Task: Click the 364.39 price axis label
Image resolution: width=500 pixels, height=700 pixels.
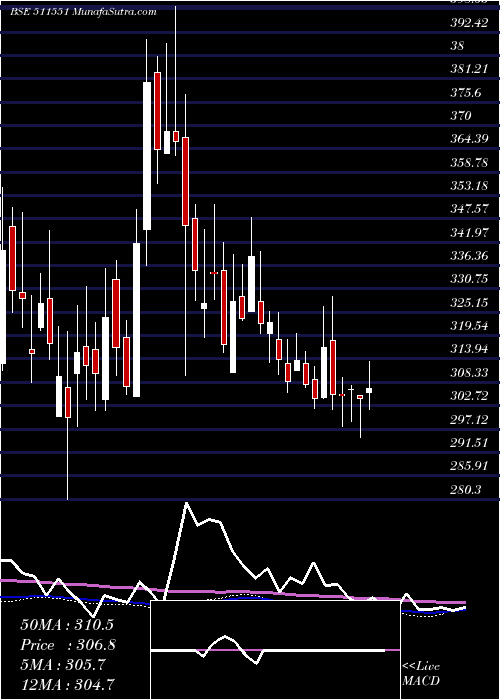Action: (x=469, y=139)
